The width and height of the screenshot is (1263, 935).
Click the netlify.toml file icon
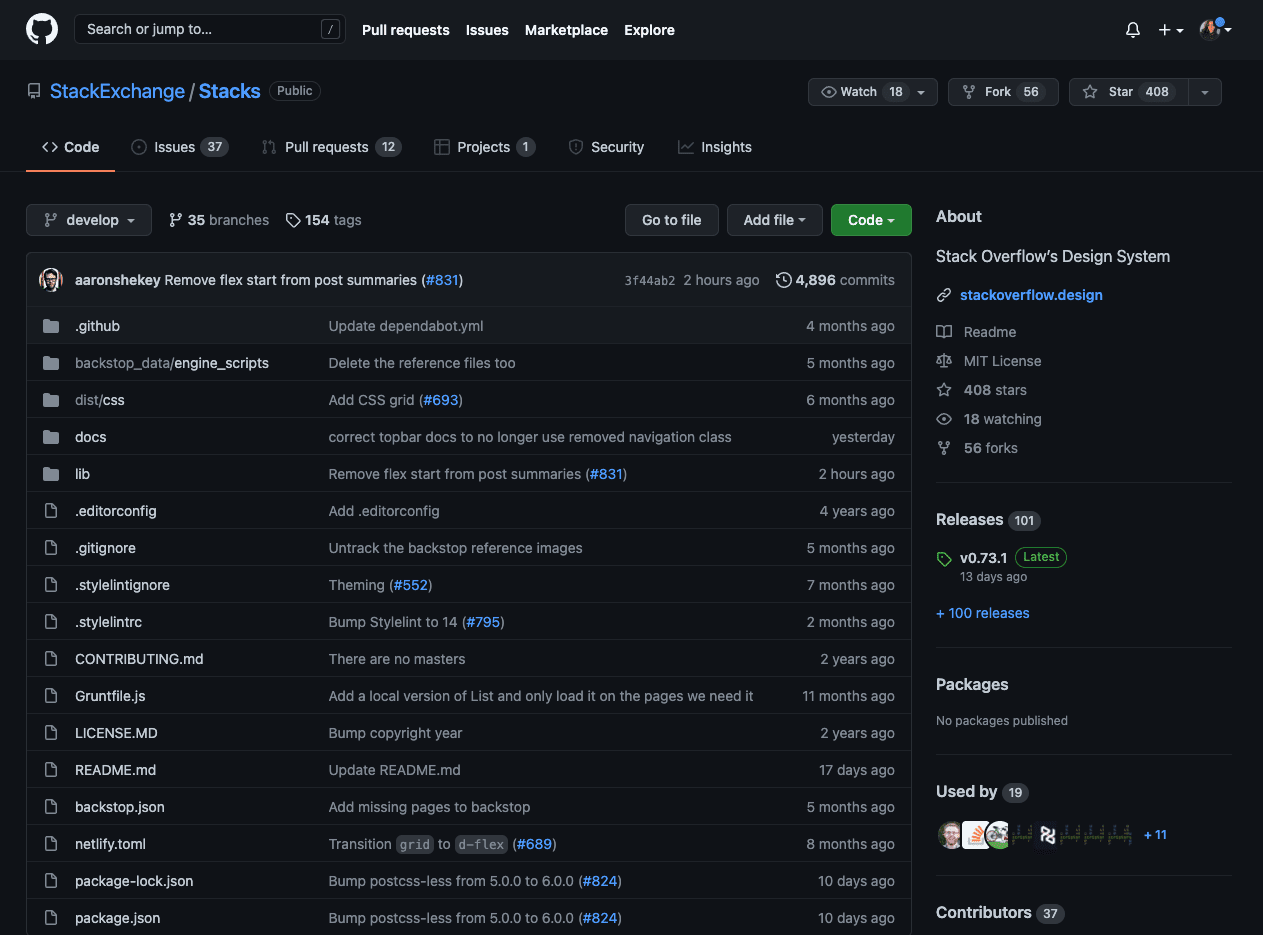[51, 844]
